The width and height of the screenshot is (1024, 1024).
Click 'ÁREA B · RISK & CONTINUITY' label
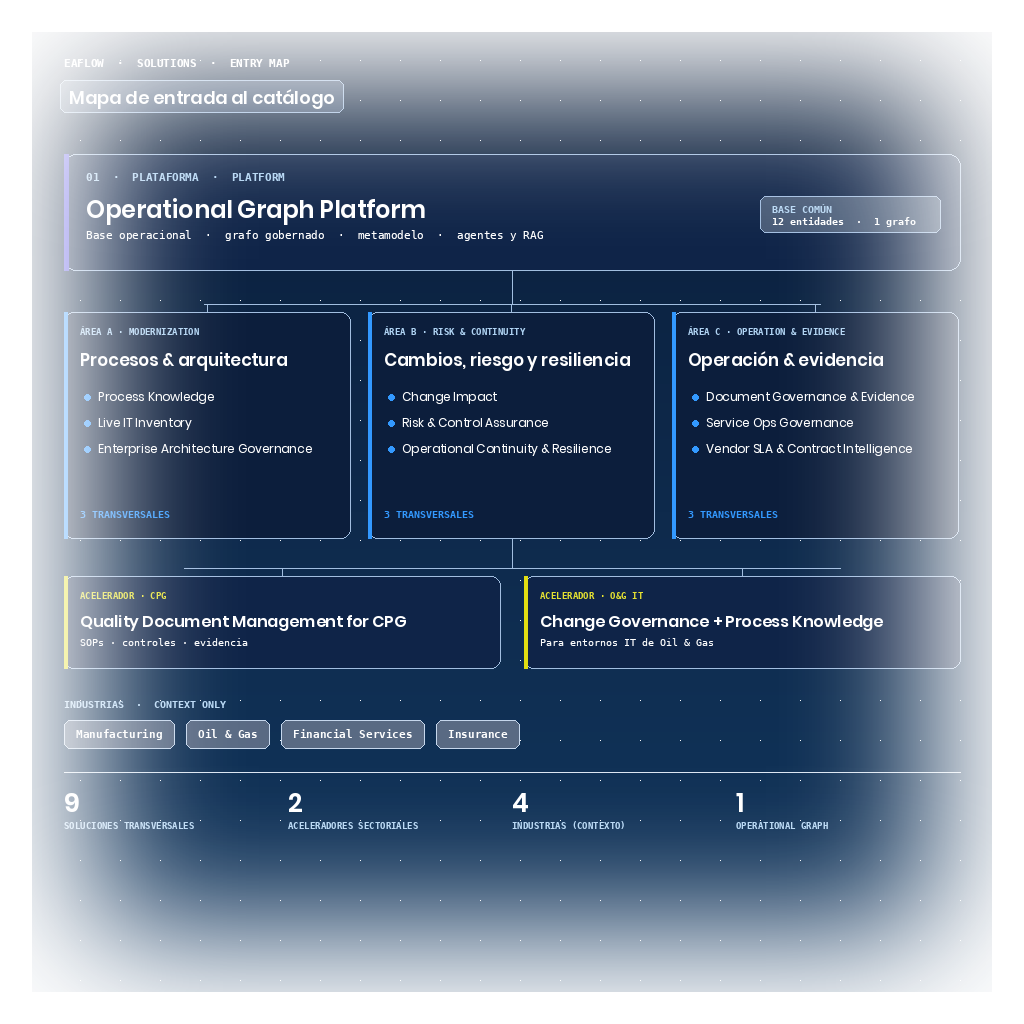point(455,332)
